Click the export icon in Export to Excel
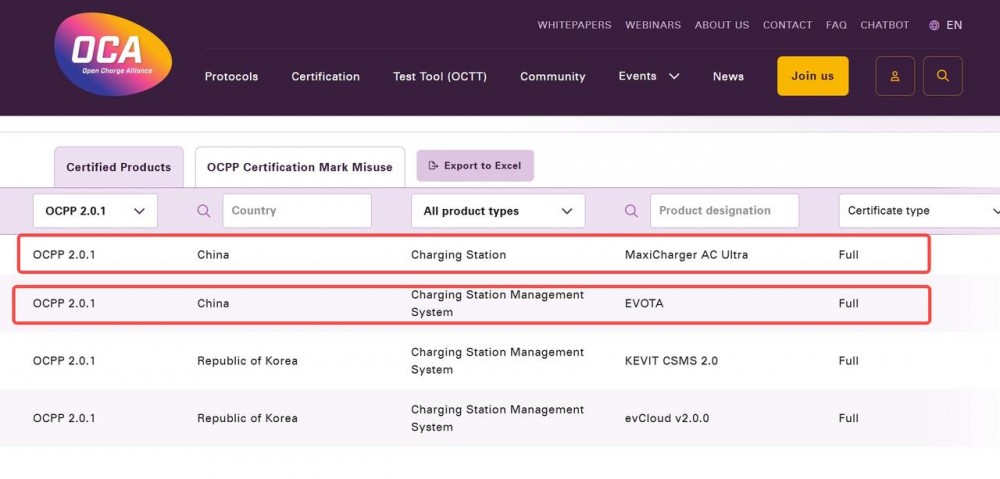 click(x=434, y=166)
